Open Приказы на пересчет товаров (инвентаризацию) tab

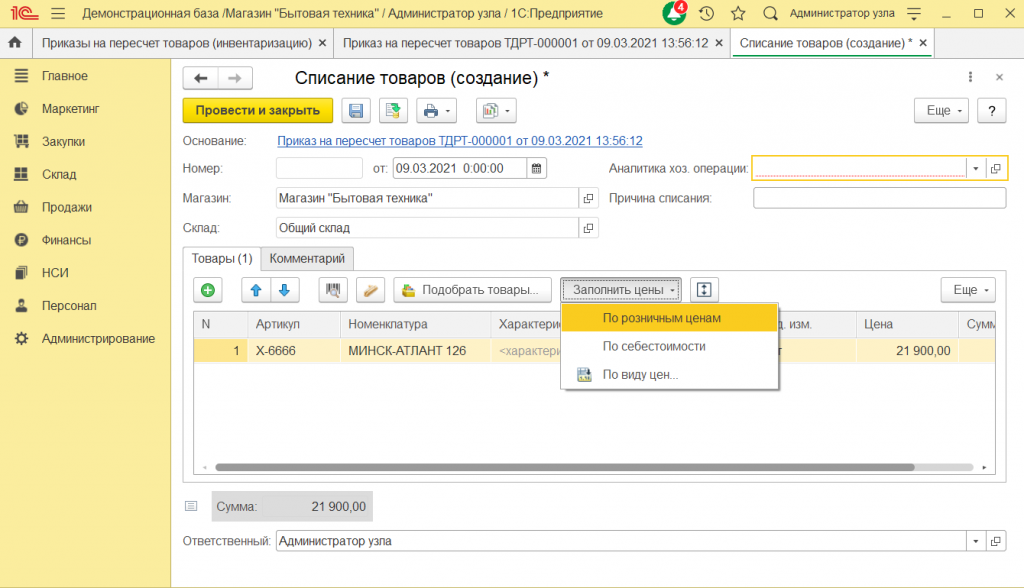[177, 43]
